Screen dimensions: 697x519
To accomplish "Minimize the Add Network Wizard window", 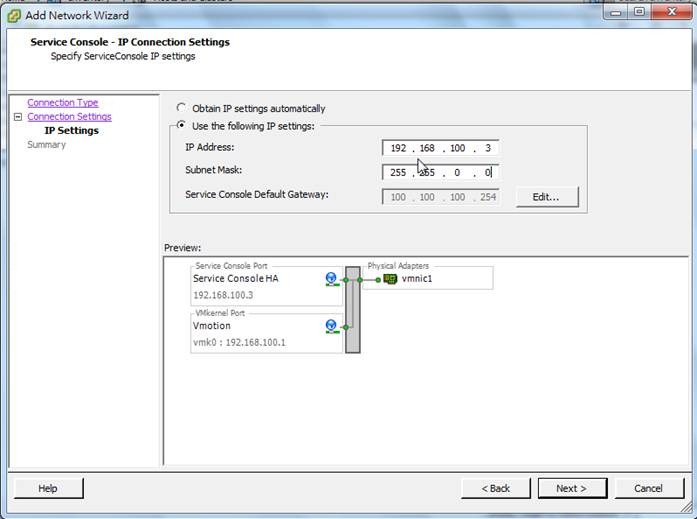I will 616,12.
